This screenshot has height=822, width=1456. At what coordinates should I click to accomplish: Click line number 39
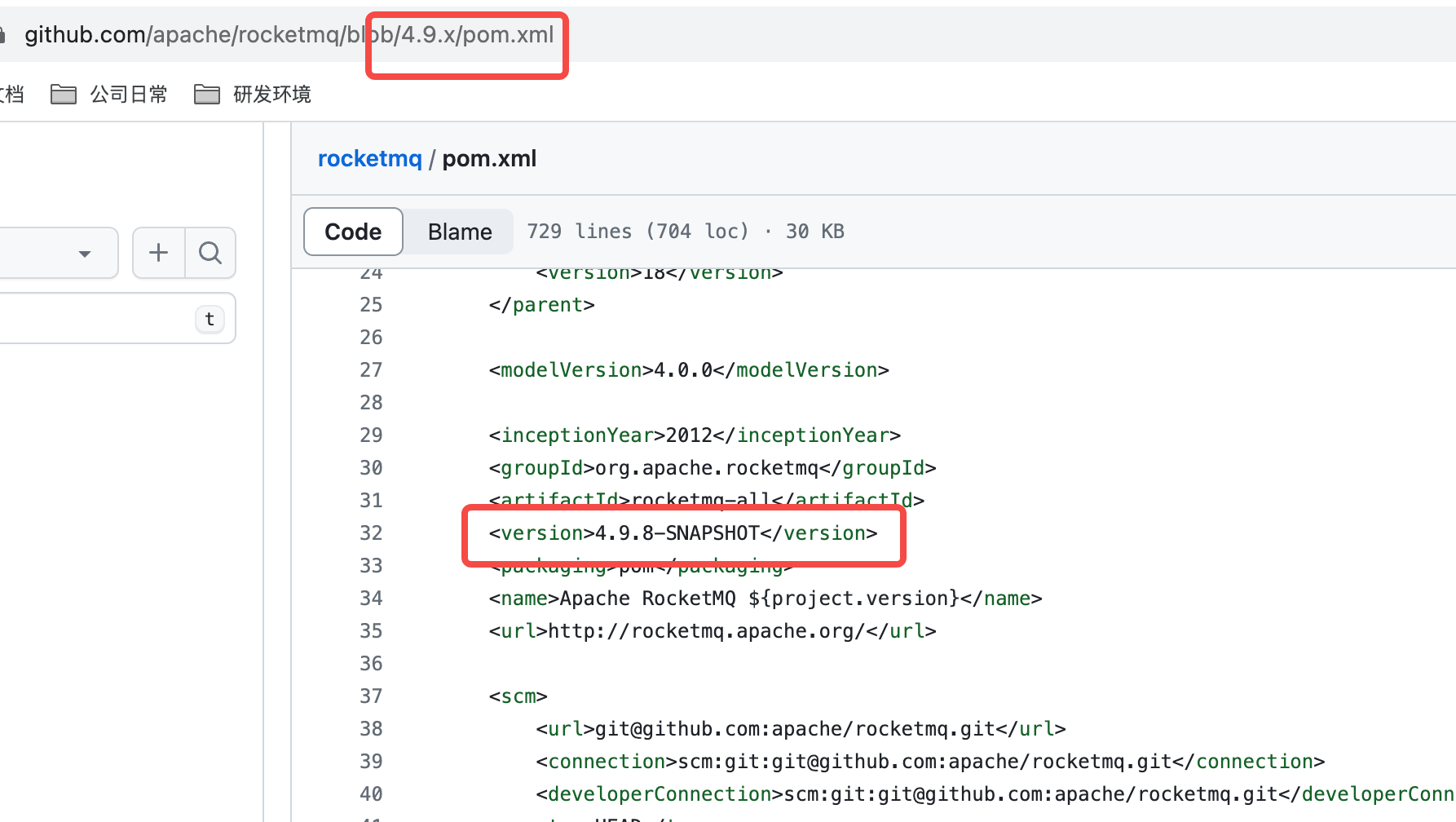tap(371, 762)
